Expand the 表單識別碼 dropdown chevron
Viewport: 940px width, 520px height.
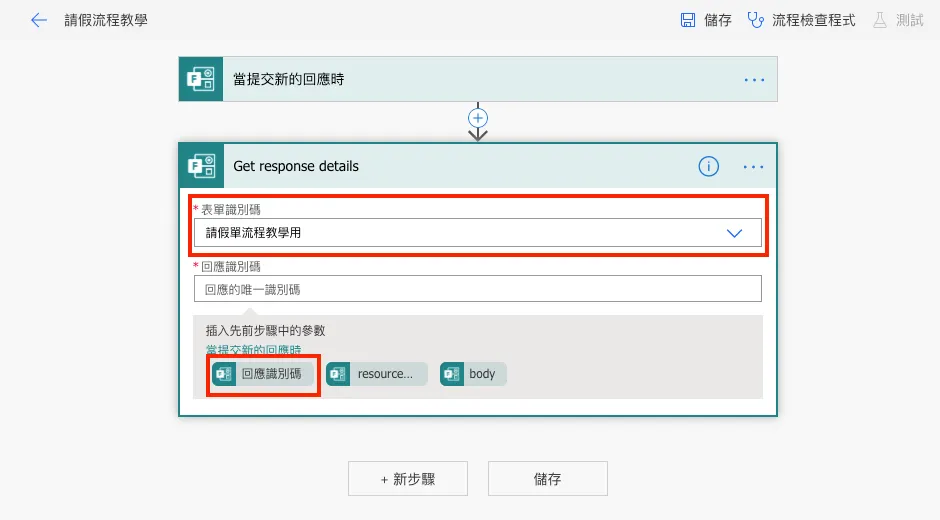click(x=734, y=233)
